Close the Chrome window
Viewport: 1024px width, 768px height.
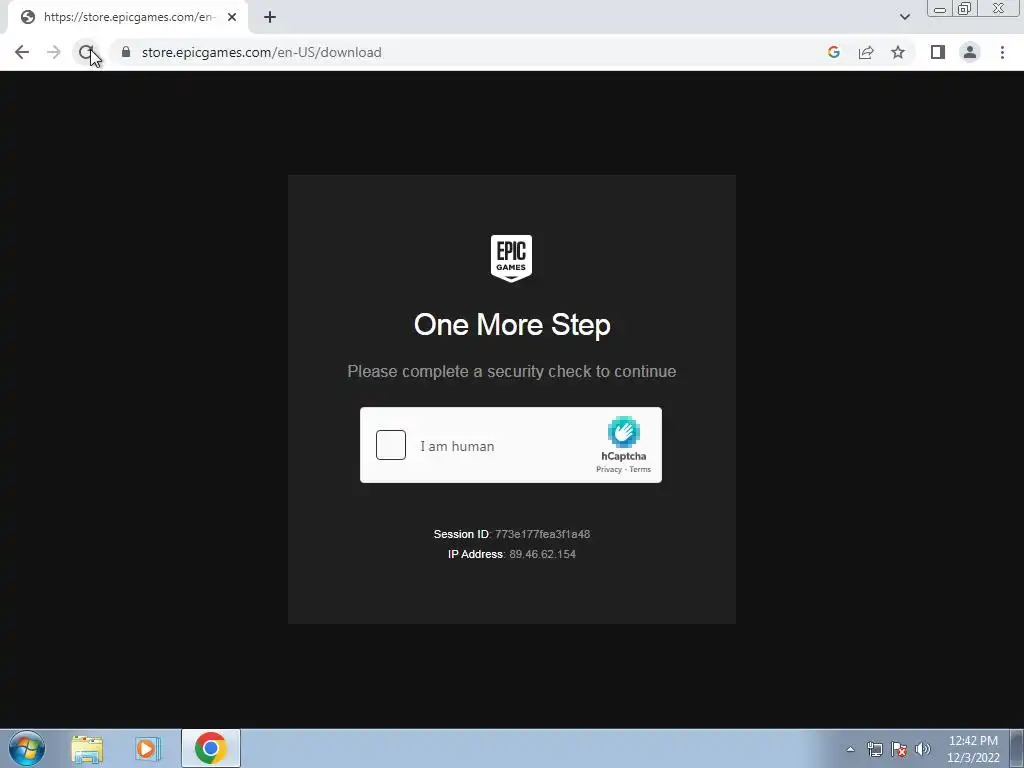coord(999,9)
